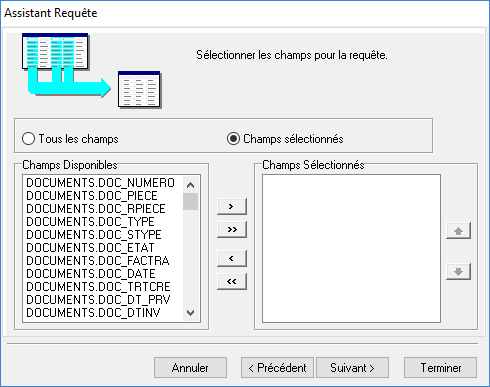This screenshot has height=387, width=490.
Task: Click the Annuler button
Action: coord(190,368)
